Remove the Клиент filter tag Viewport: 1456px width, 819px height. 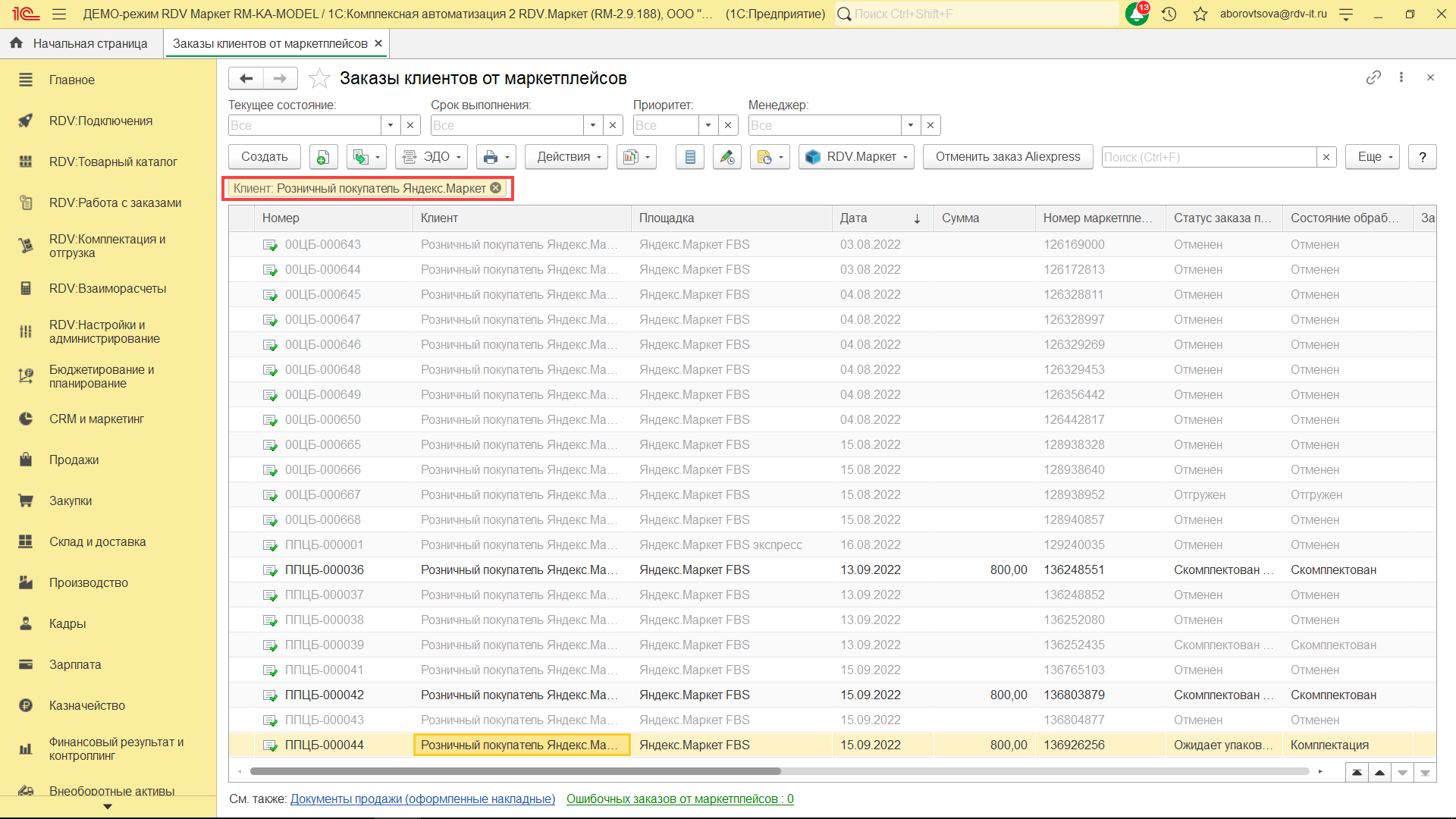496,188
